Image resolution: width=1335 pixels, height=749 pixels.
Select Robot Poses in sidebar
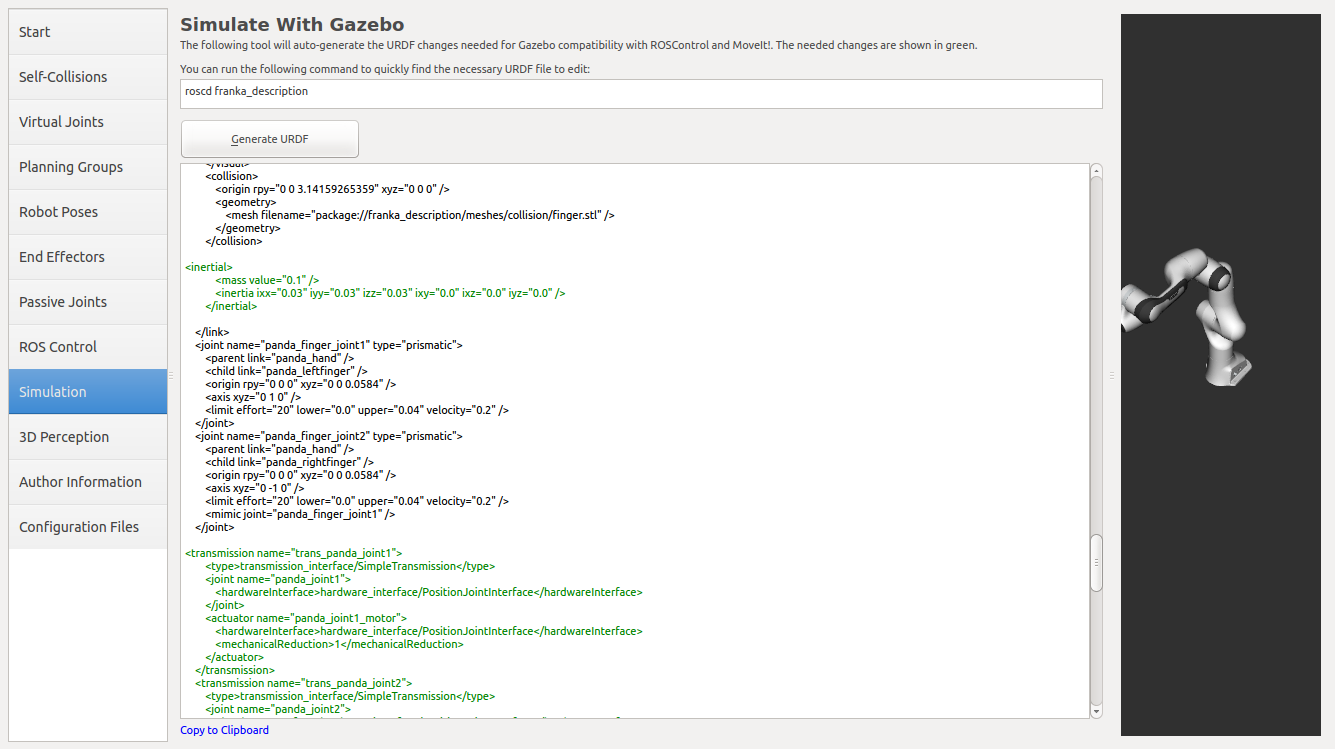pos(88,212)
